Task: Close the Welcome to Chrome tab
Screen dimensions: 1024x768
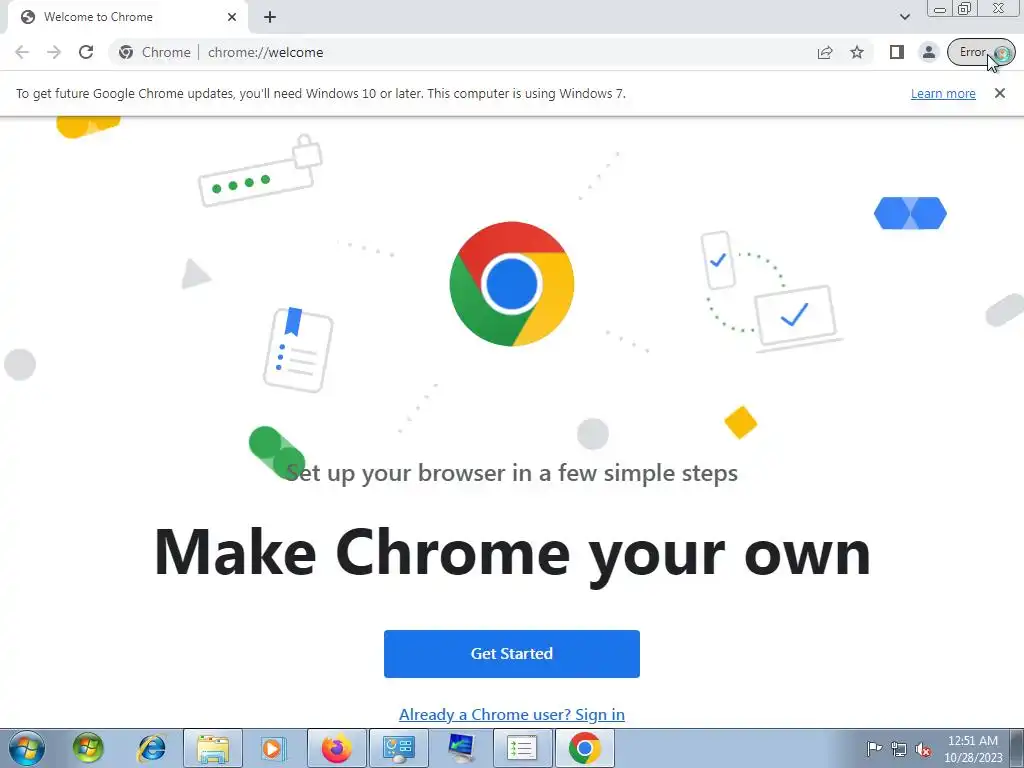Action: tap(232, 17)
